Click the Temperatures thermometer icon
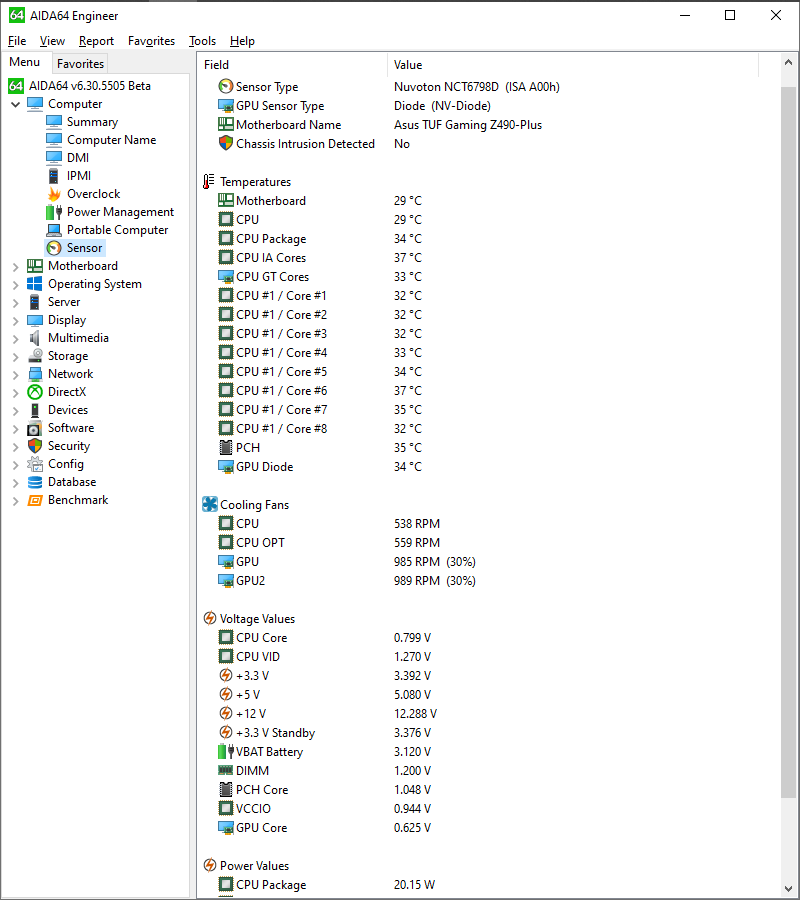 [209, 182]
